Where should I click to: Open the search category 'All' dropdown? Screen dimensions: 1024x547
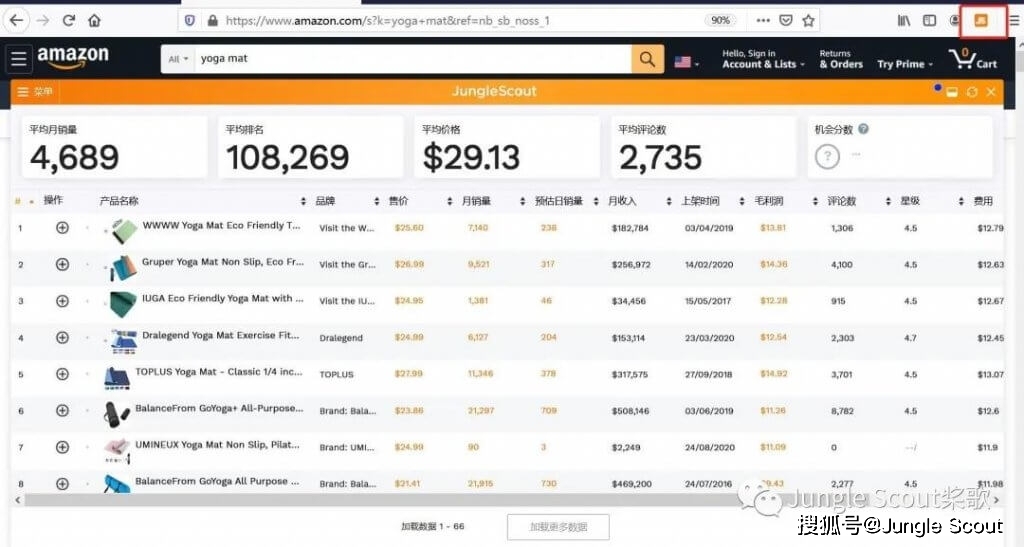[x=179, y=59]
